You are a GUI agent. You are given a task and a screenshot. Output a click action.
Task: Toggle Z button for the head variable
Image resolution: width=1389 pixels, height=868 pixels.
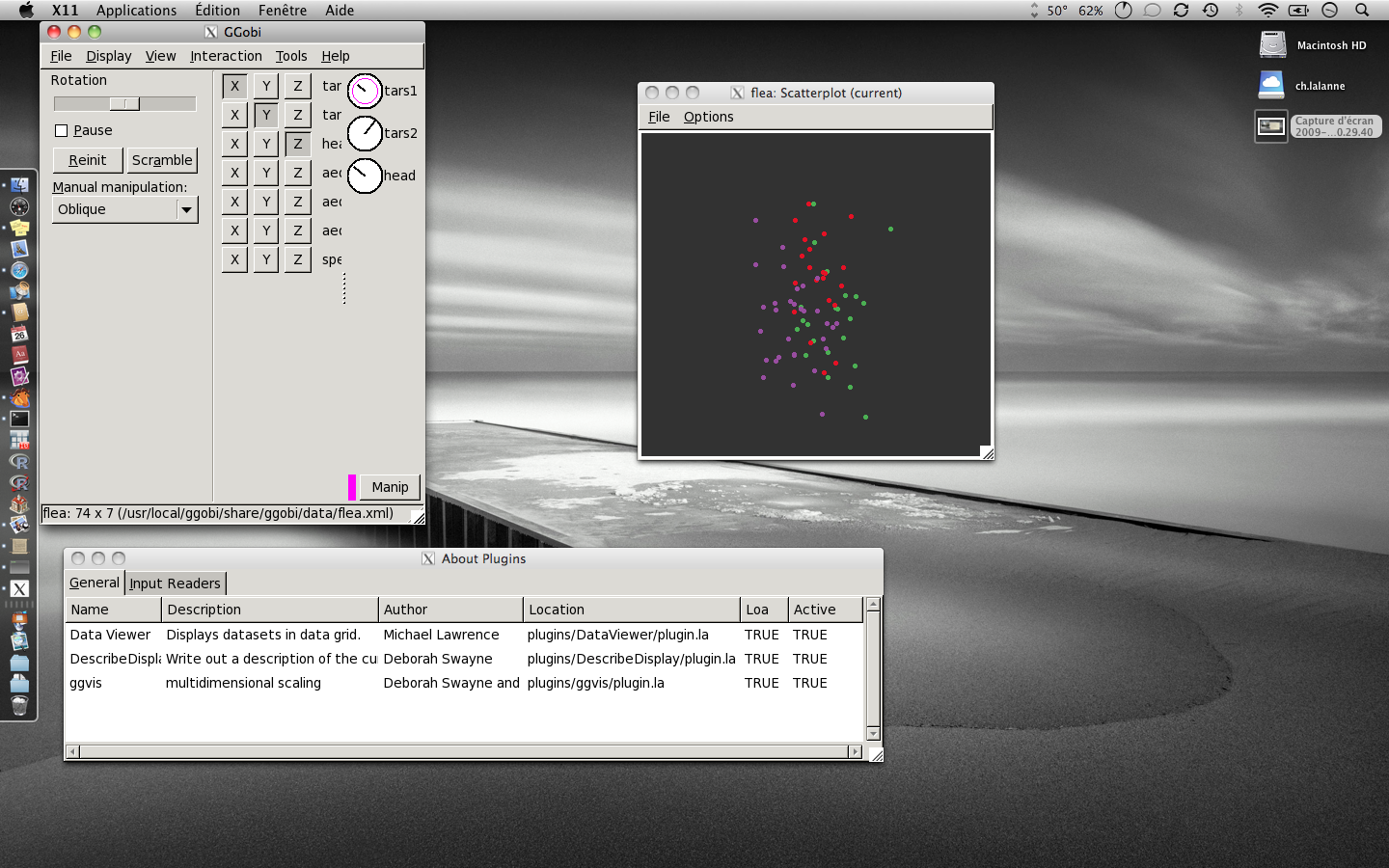pos(298,144)
